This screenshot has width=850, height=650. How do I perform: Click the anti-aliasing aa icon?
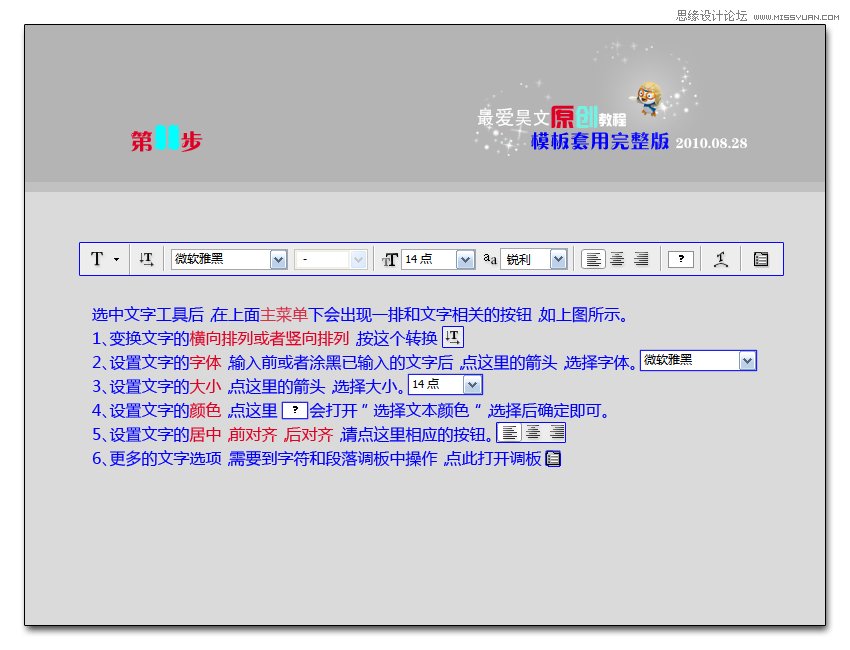(490, 259)
